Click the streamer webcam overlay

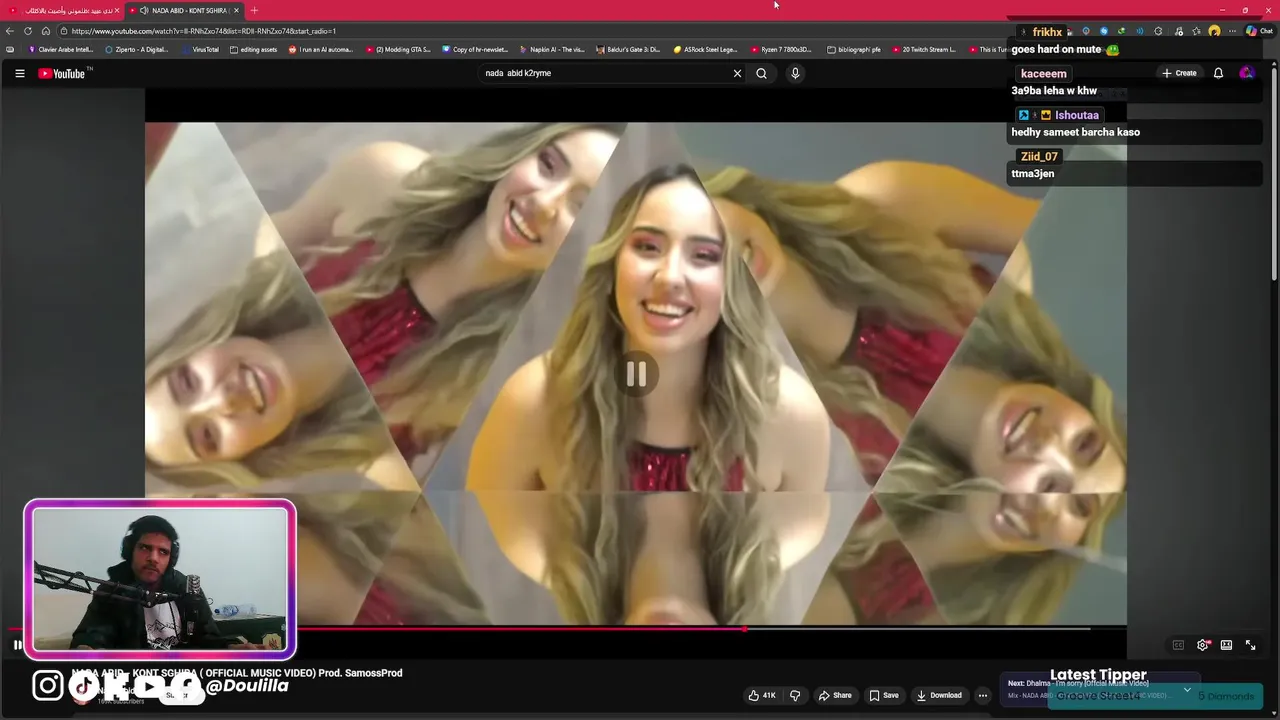(x=160, y=579)
